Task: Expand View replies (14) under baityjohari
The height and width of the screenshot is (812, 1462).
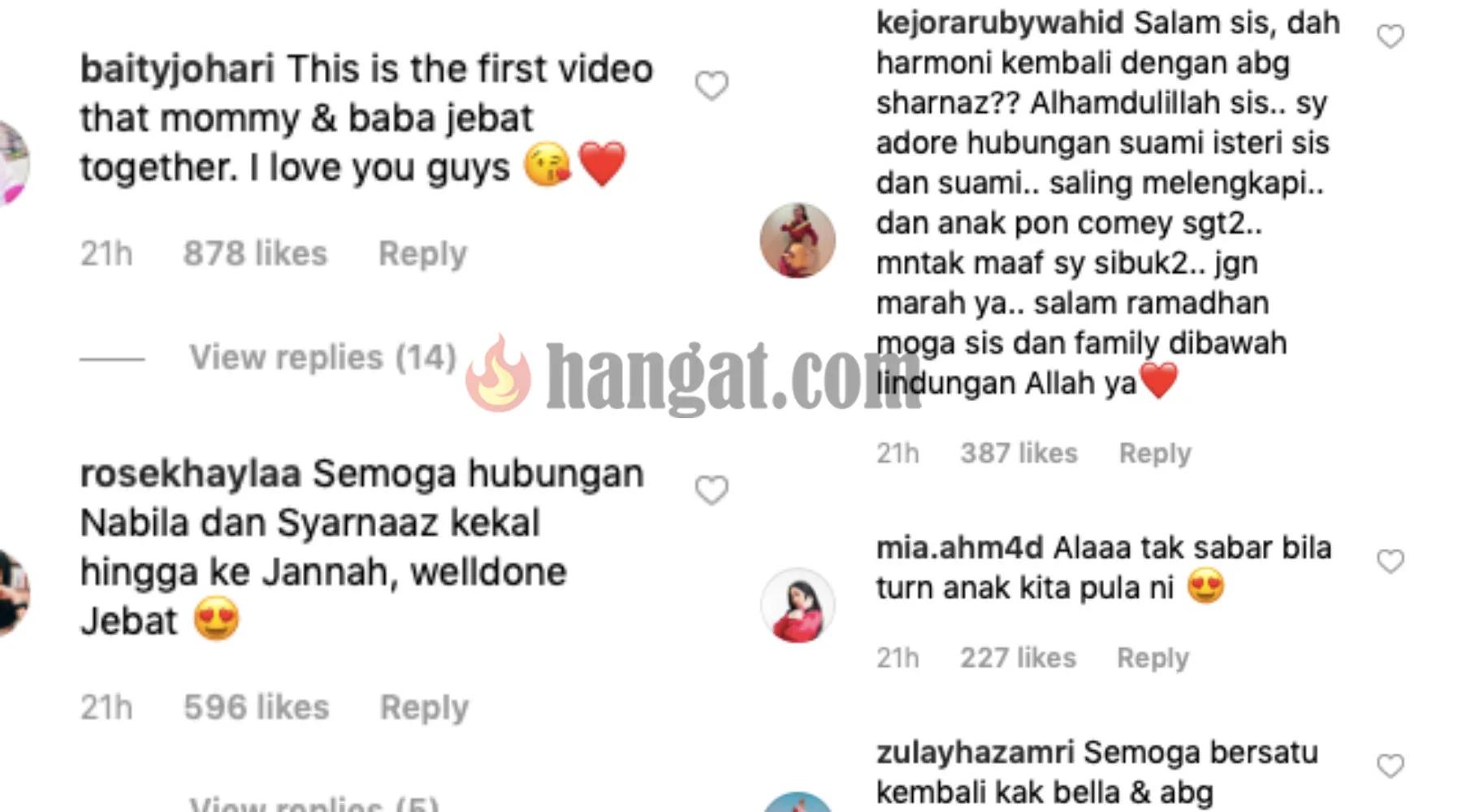Action: [x=323, y=357]
